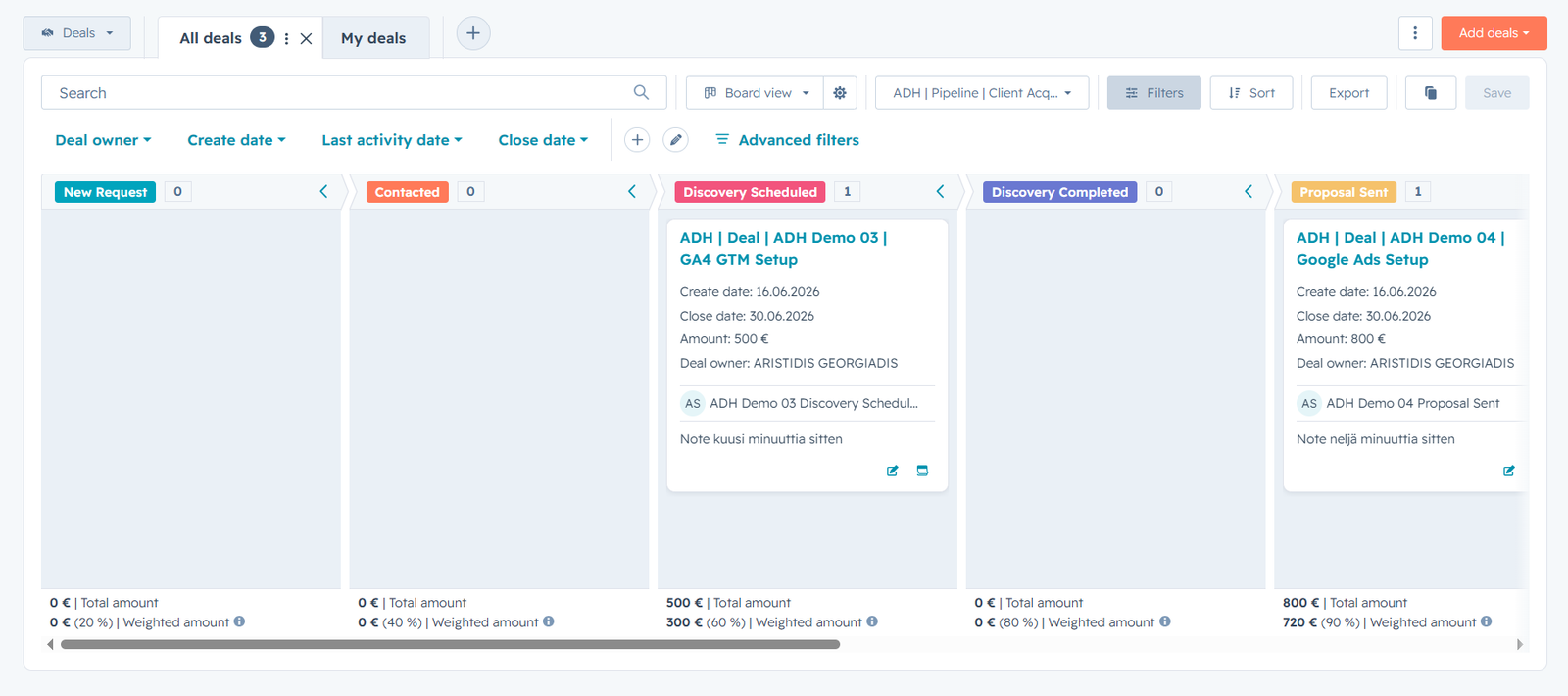Add a quick filter with plus icon
This screenshot has width=1568, height=696.
(x=637, y=140)
